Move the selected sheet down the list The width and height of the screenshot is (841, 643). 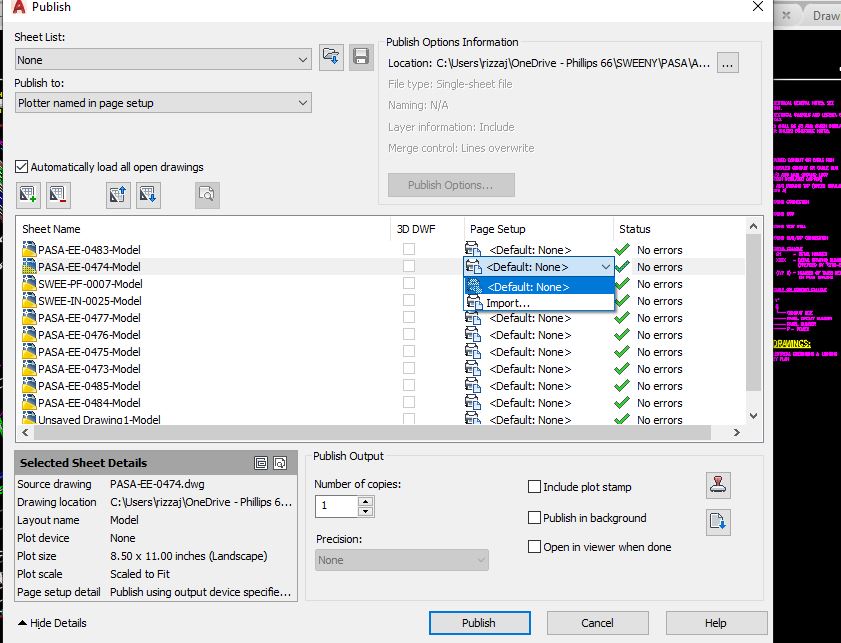click(146, 194)
